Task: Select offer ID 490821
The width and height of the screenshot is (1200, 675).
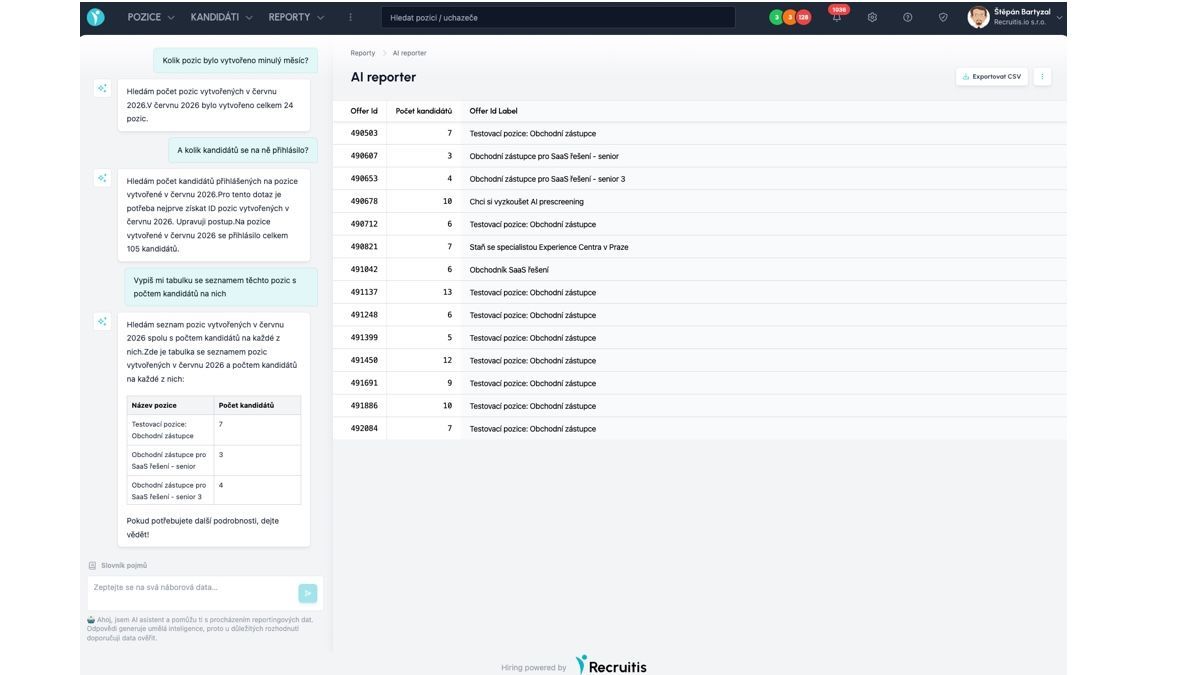Action: coord(364,247)
